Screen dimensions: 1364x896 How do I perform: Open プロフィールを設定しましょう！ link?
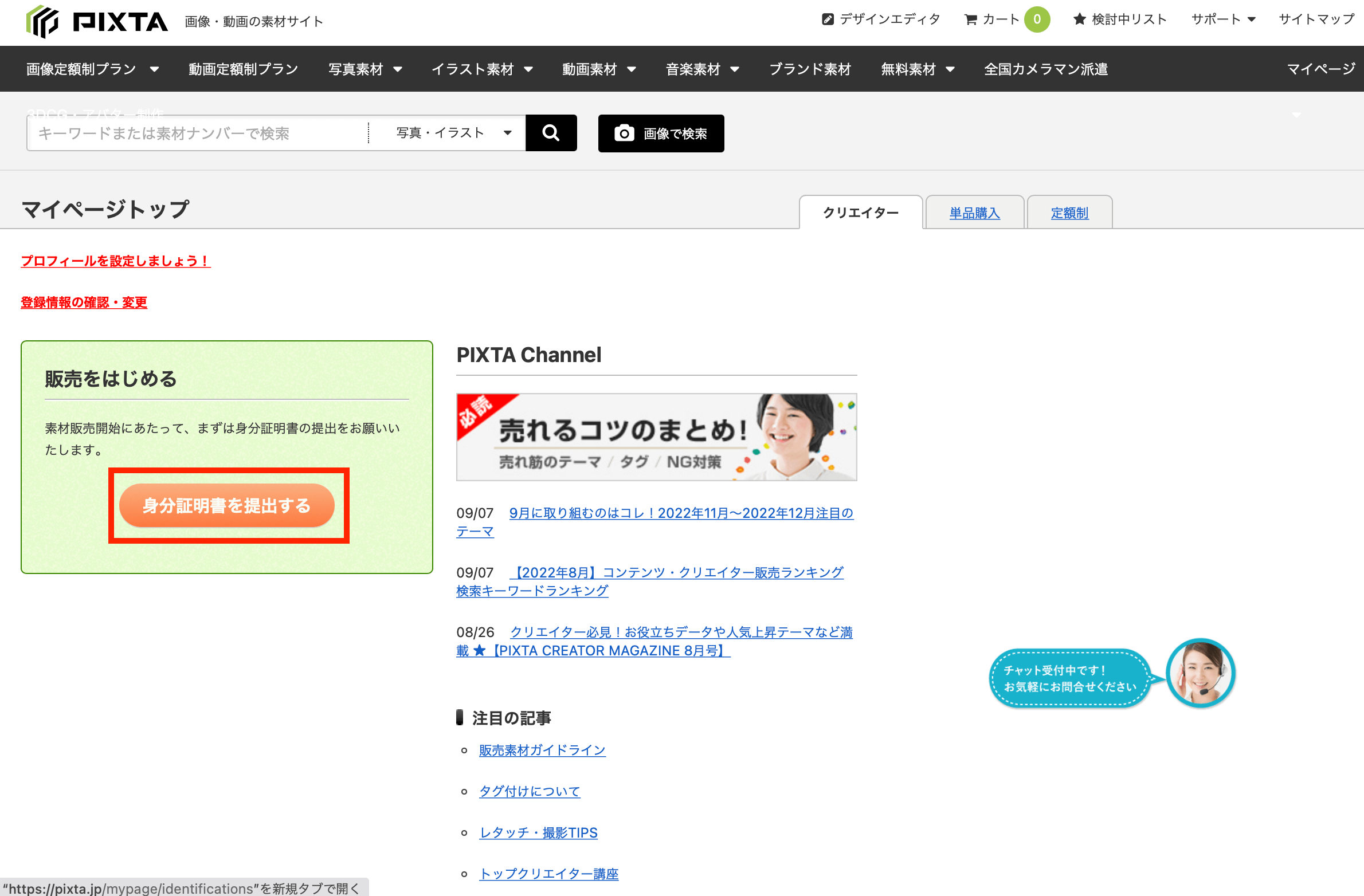[115, 261]
